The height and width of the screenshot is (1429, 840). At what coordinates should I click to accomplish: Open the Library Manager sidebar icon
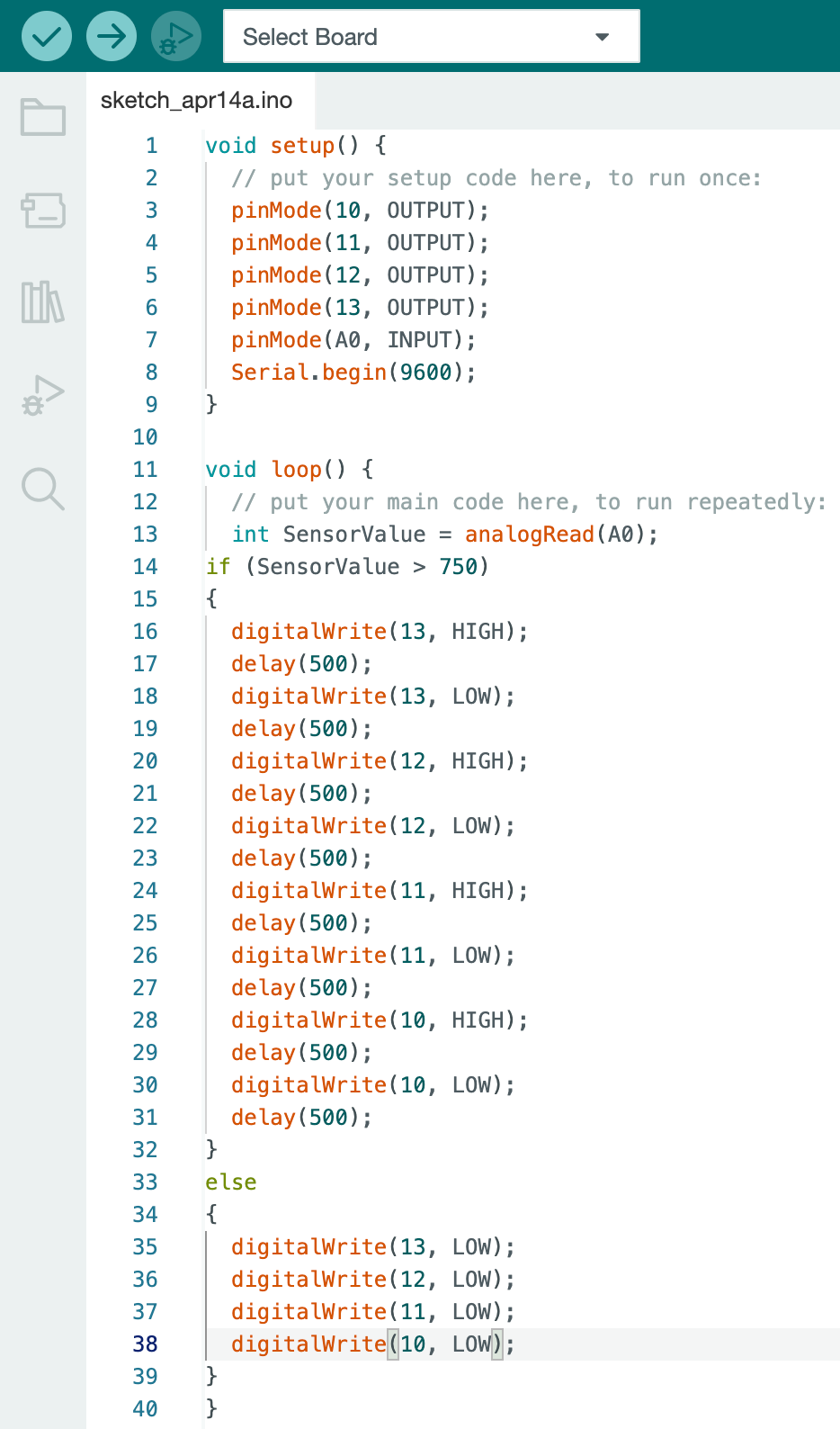coord(43,302)
